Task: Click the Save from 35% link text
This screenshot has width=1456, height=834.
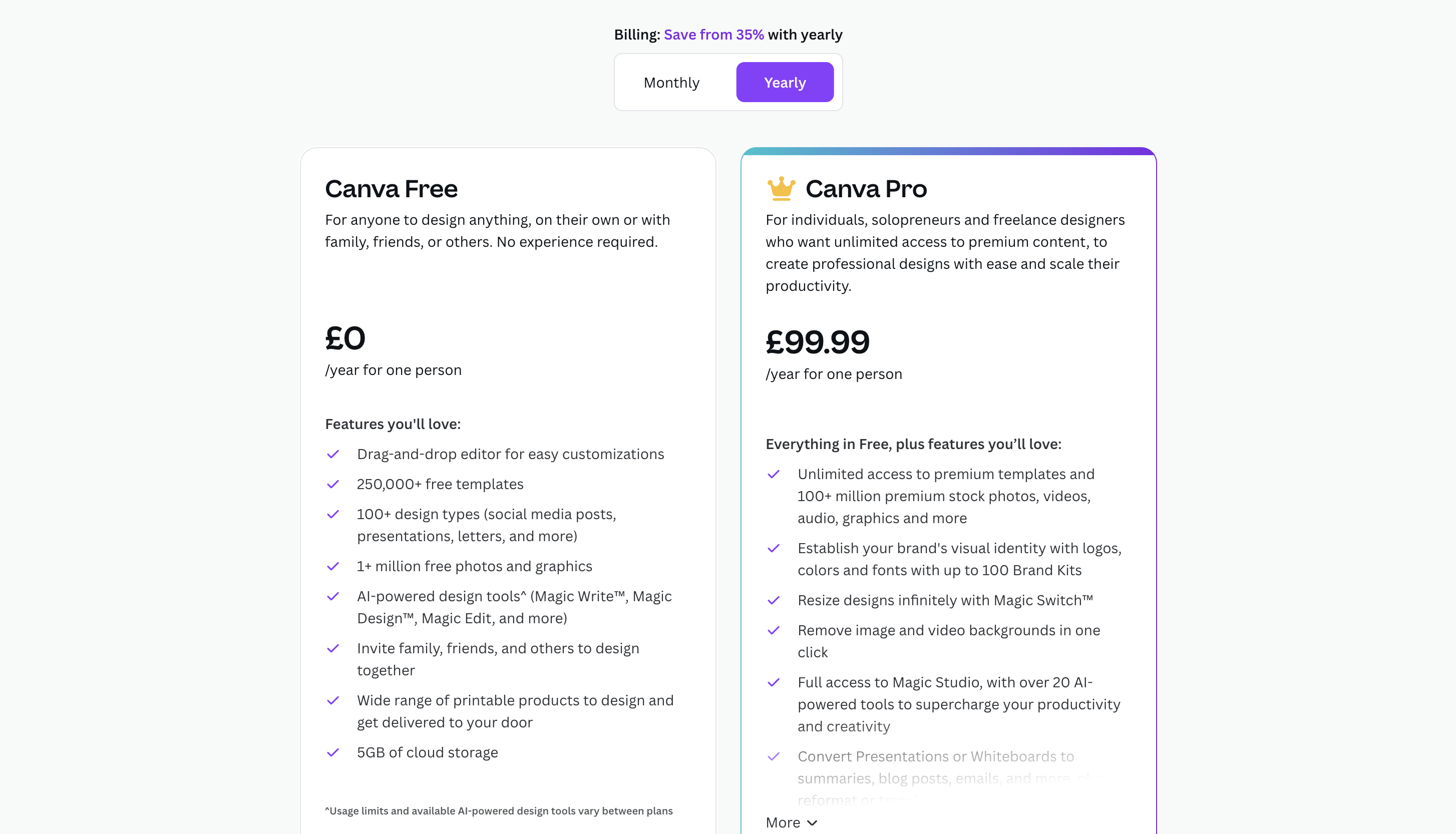Action: [x=713, y=35]
